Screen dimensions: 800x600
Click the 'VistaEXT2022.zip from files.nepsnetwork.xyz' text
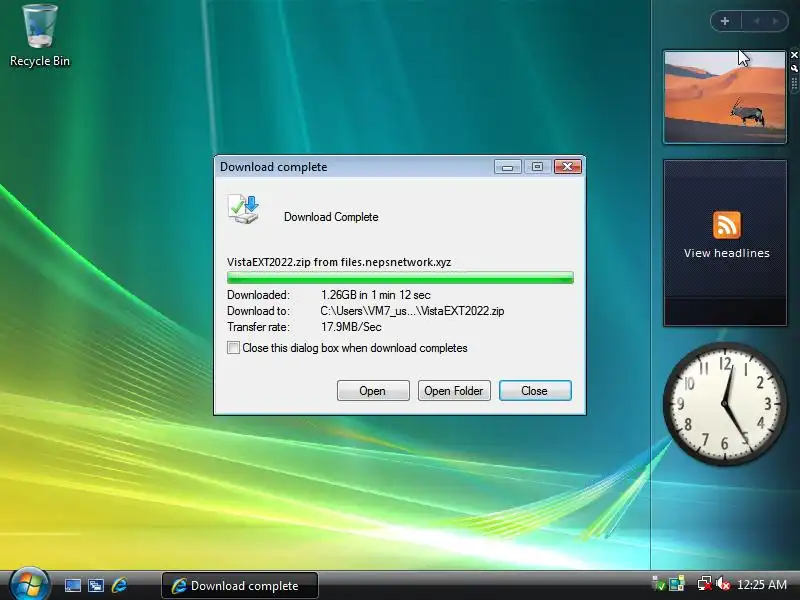tap(339, 262)
